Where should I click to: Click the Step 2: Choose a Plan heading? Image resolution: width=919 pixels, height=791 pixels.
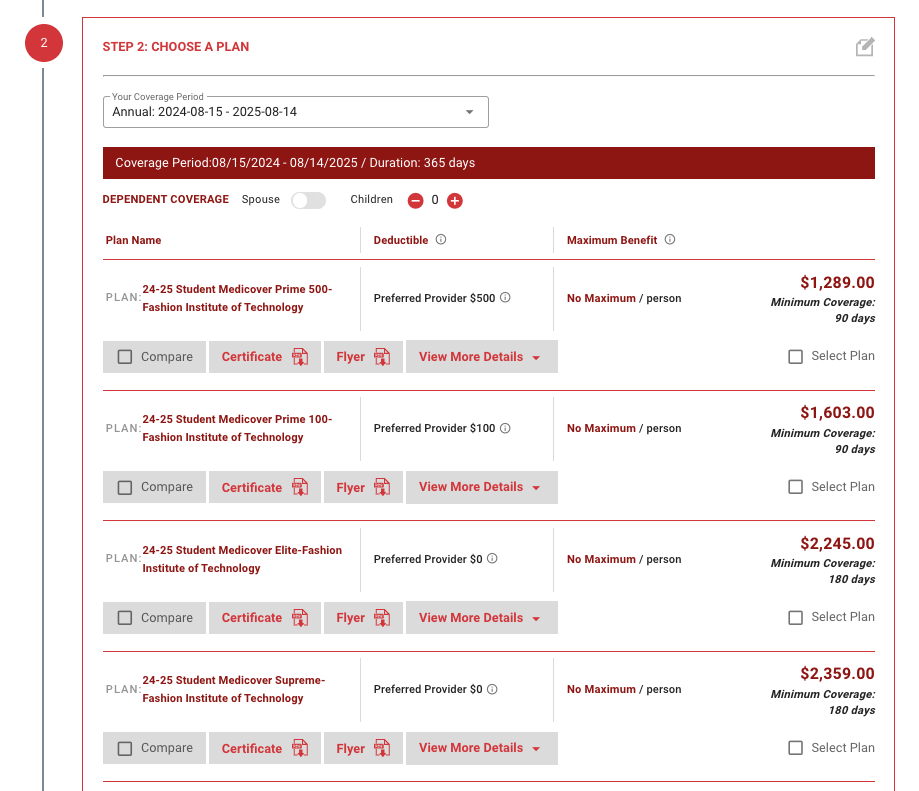(176, 47)
